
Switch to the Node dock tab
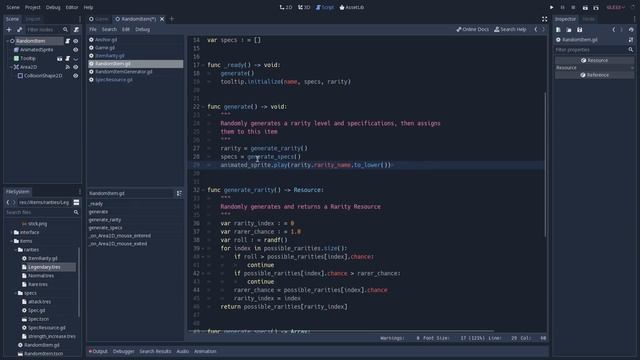(588, 19)
